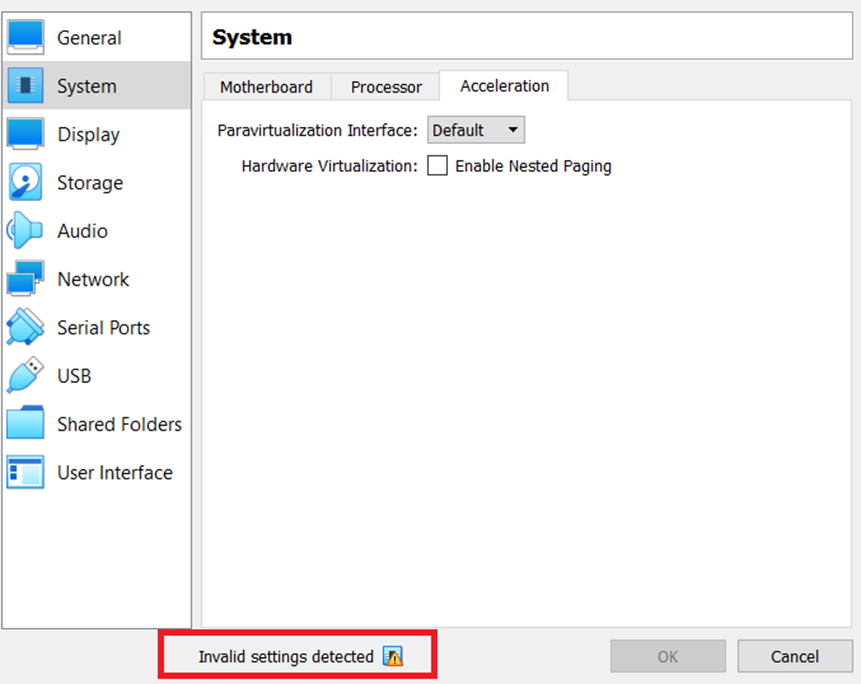Viewport: 861px width, 684px height.
Task: Switch to the Motherboard tab
Action: [x=266, y=87]
